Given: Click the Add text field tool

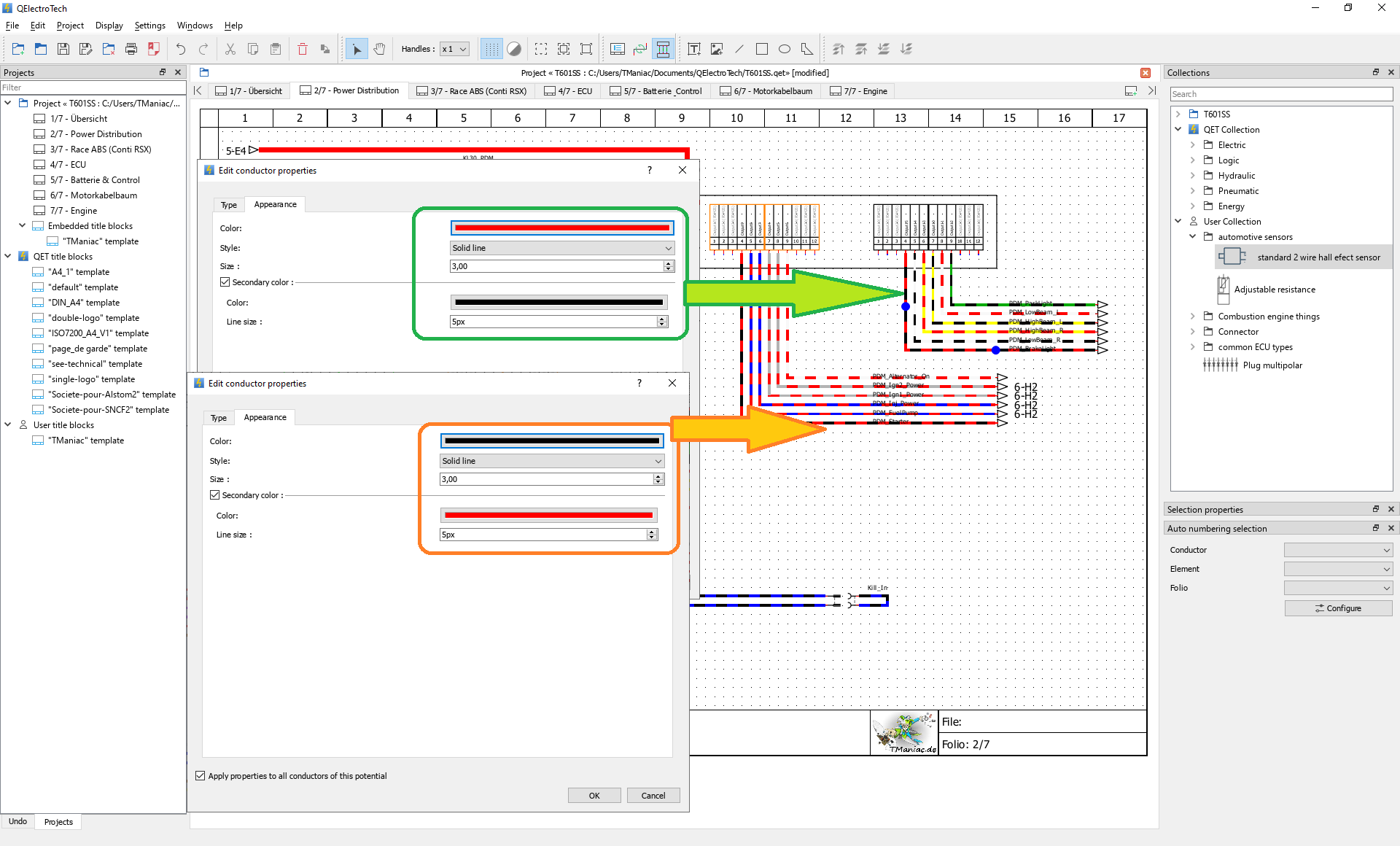Looking at the screenshot, I should click(694, 49).
